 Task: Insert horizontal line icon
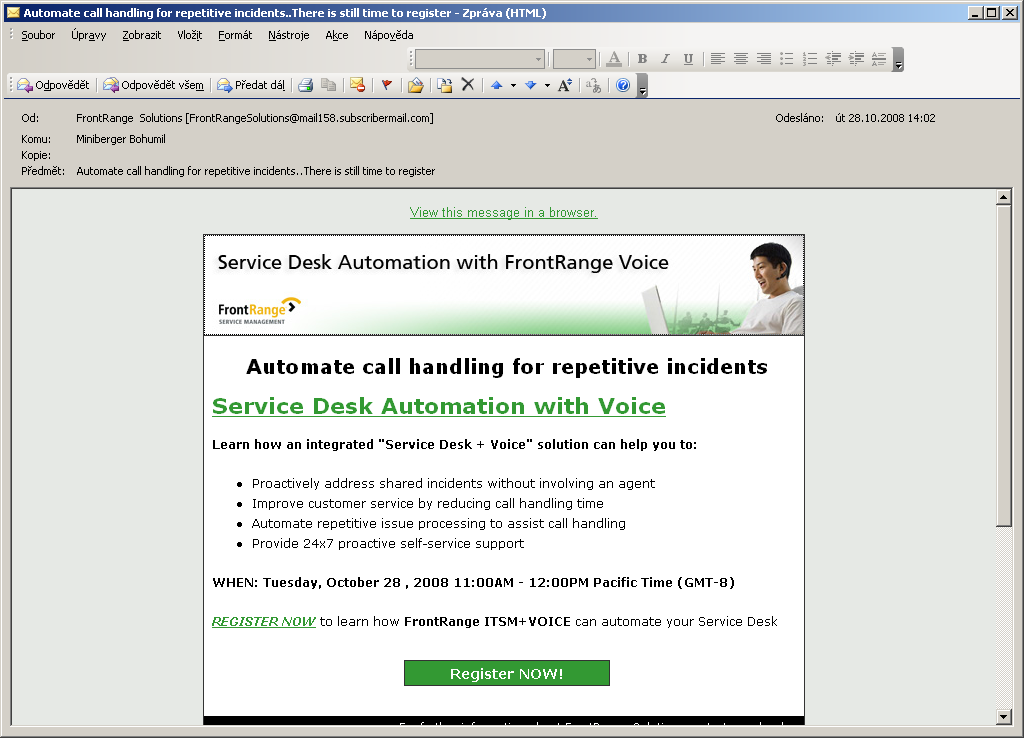879,59
